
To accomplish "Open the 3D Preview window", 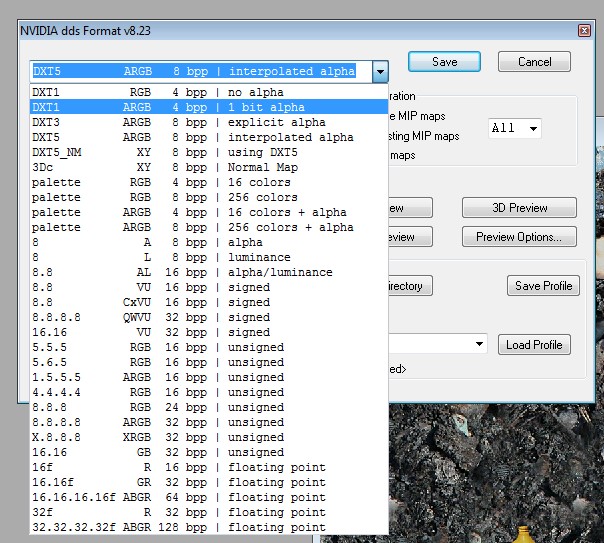I will 519,208.
